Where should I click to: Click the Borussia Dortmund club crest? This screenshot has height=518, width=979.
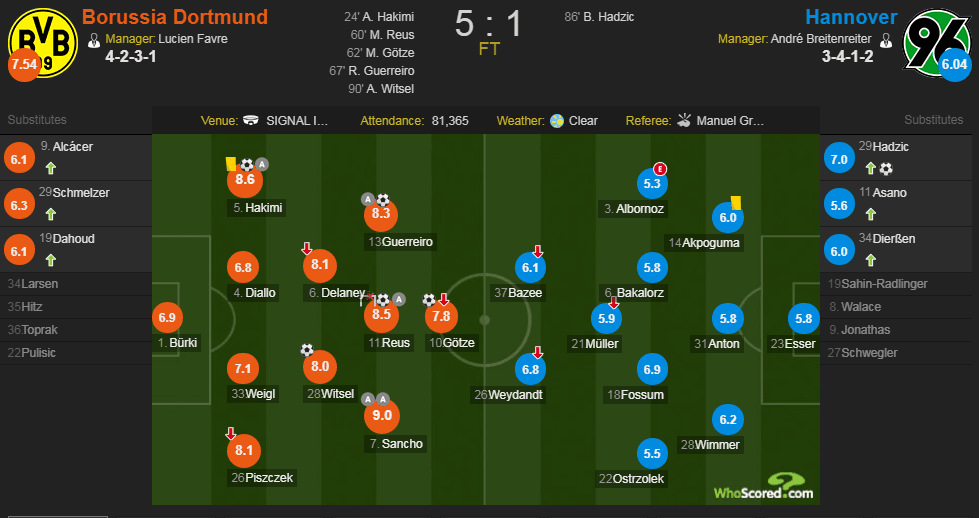42,44
